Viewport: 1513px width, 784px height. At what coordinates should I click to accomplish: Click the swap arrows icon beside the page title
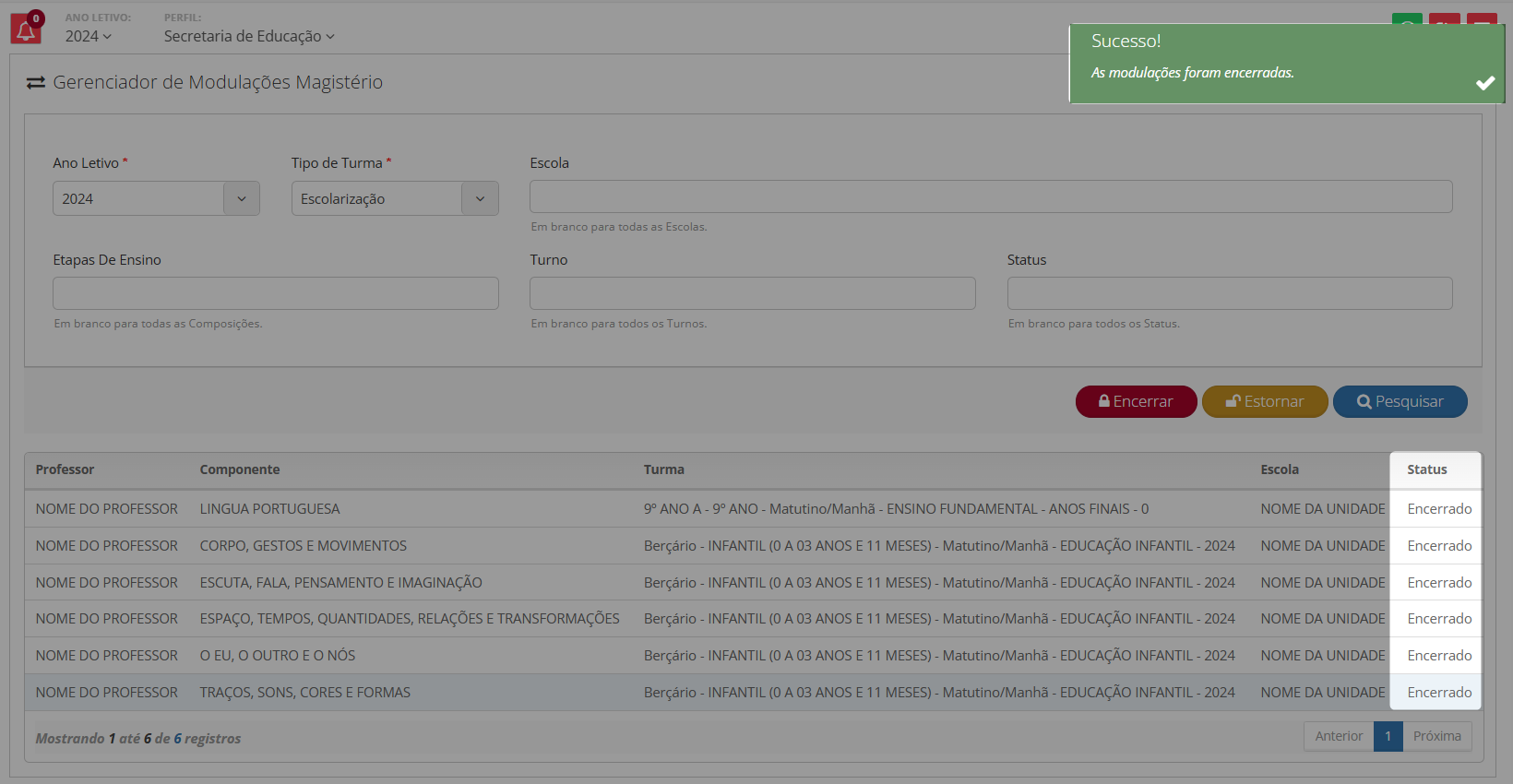pos(36,83)
